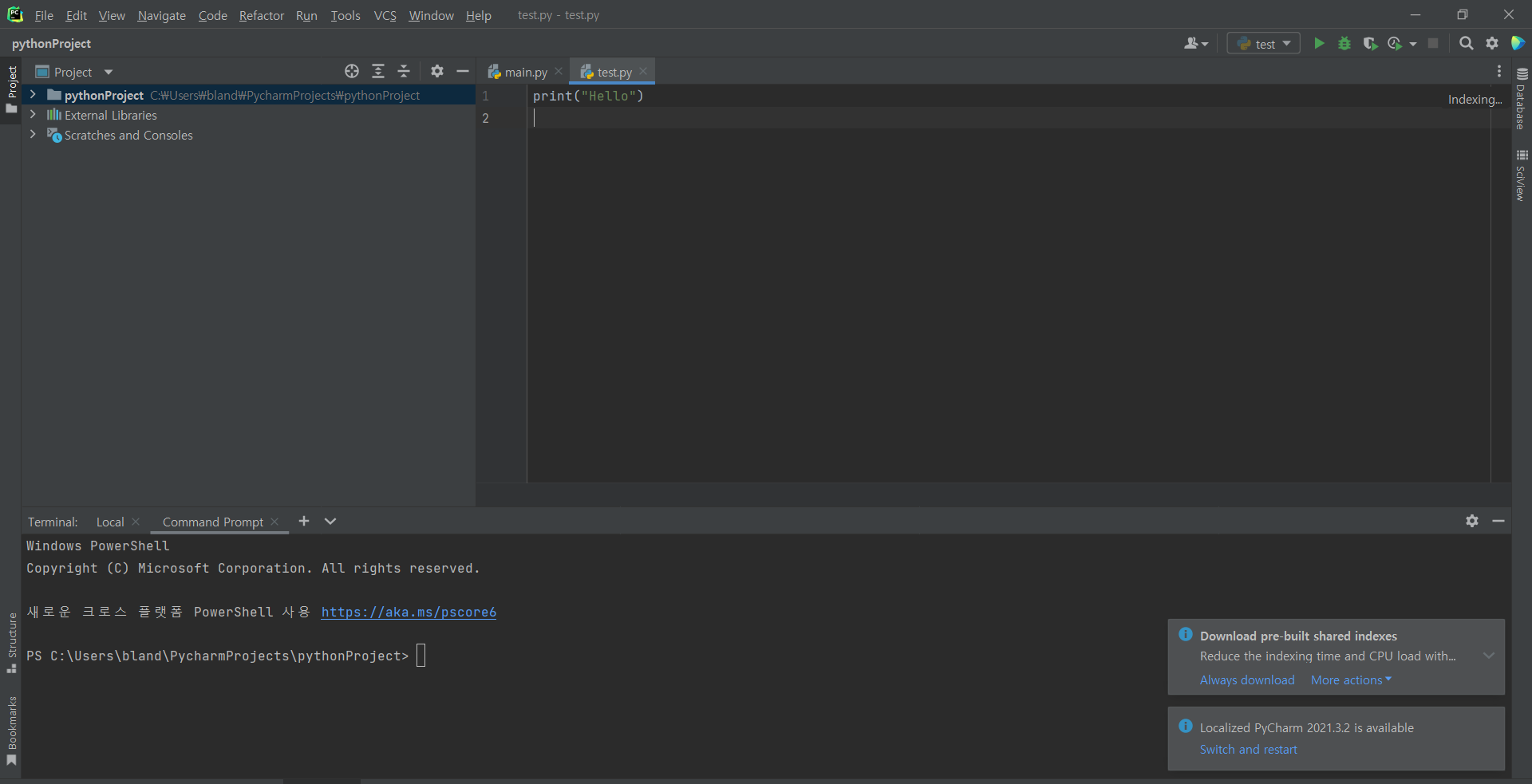1532x784 pixels.
Task: Open the View menu
Action: [112, 15]
